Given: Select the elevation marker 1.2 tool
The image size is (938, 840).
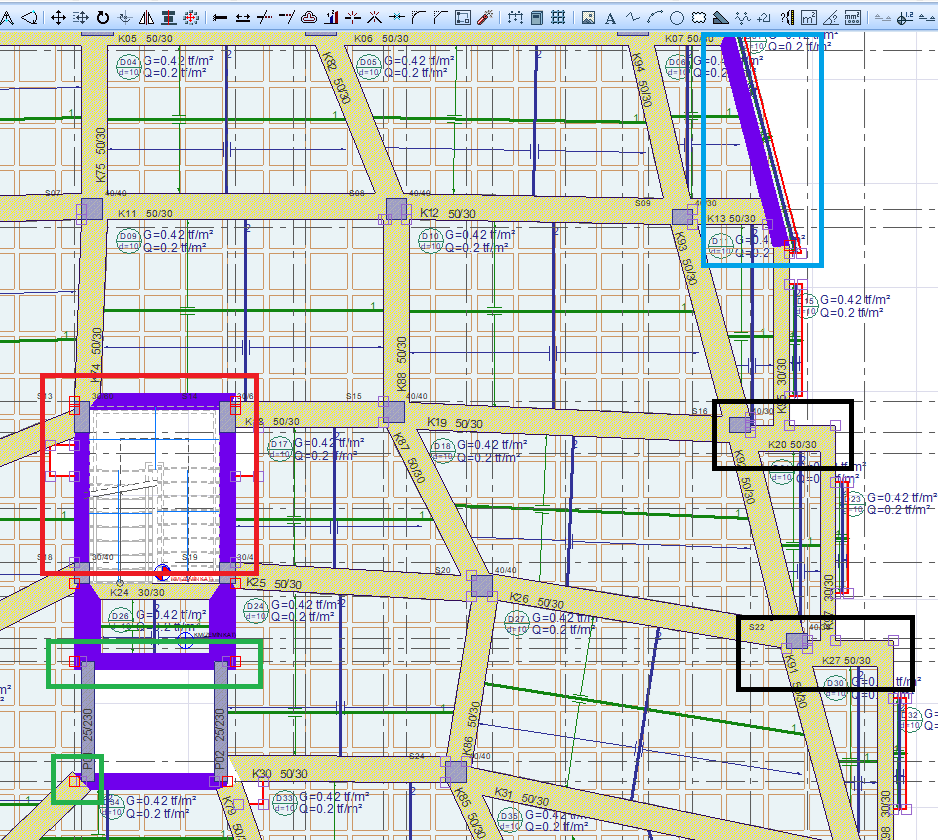Looking at the screenshot, I should coord(908,17).
